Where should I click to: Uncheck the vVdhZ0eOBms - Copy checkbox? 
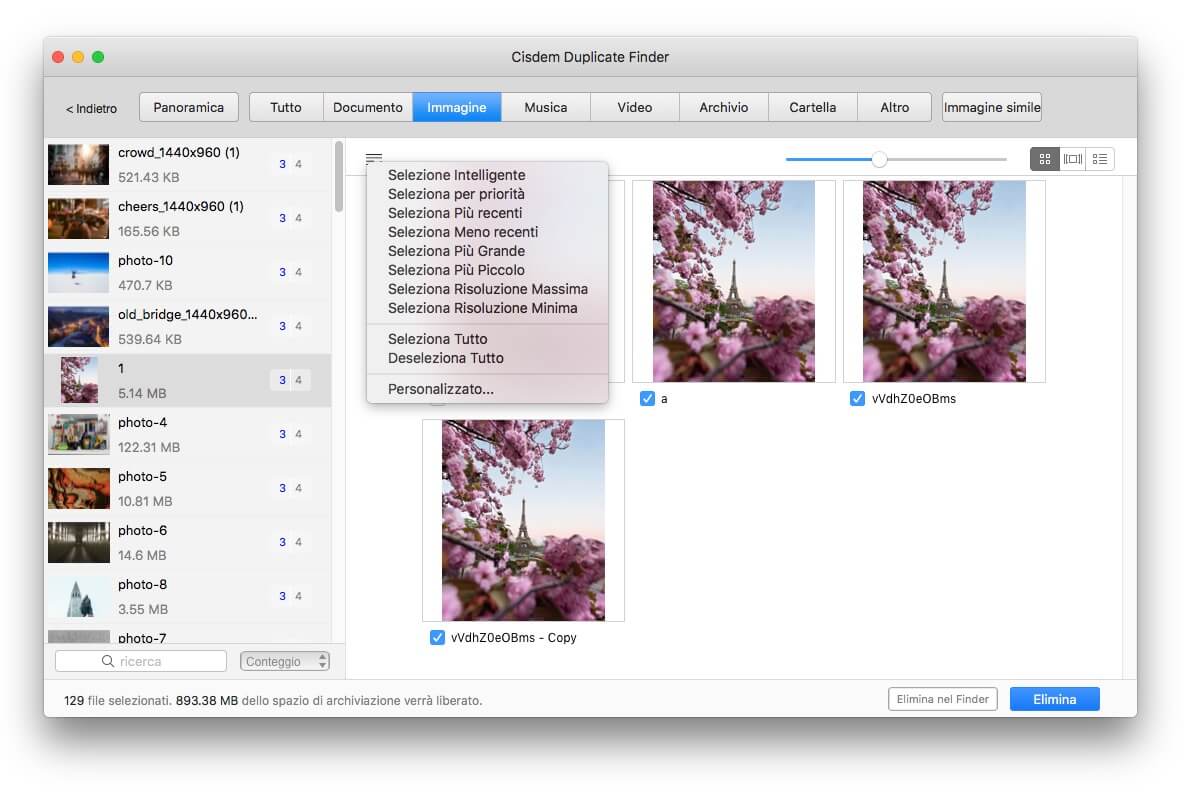pyautogui.click(x=437, y=638)
